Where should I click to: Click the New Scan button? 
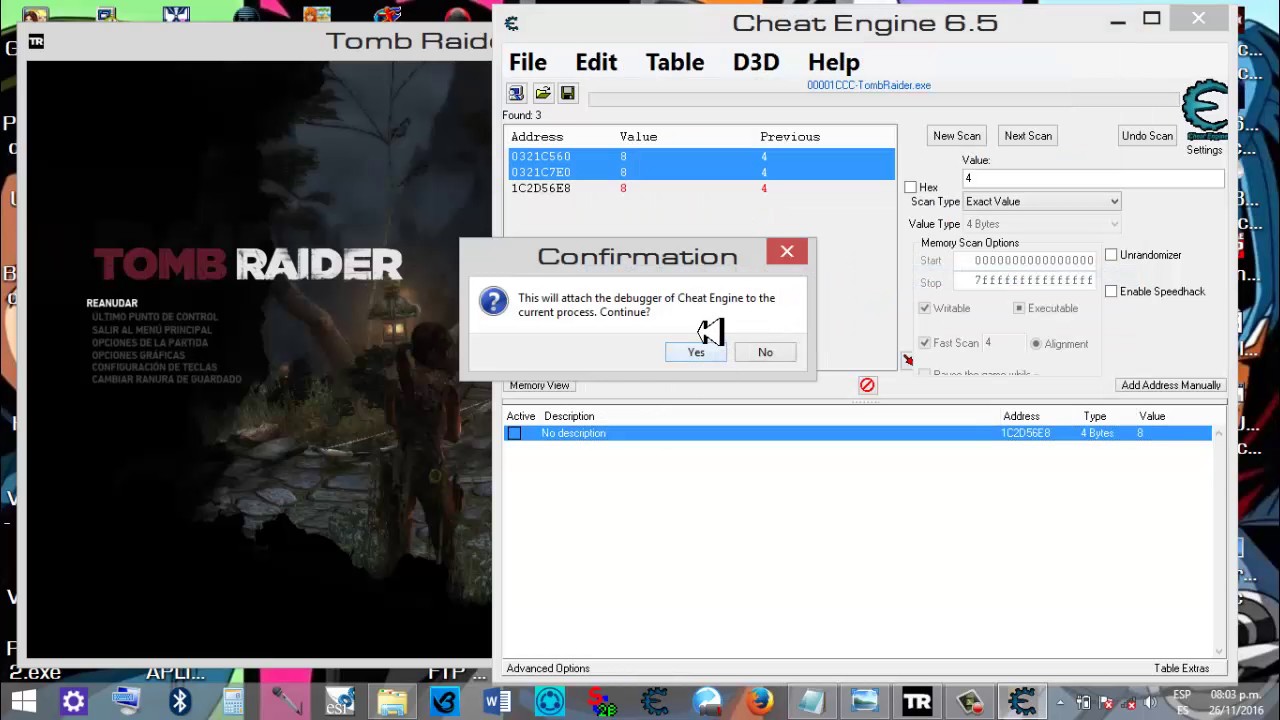(957, 136)
